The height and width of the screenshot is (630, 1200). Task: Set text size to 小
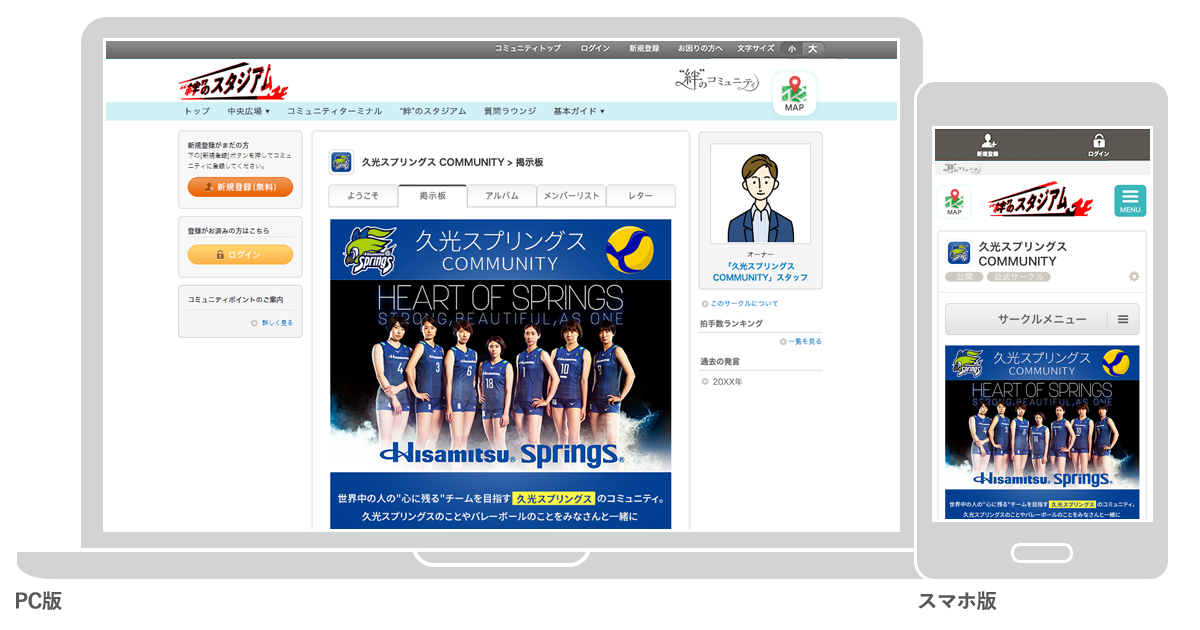coord(791,48)
